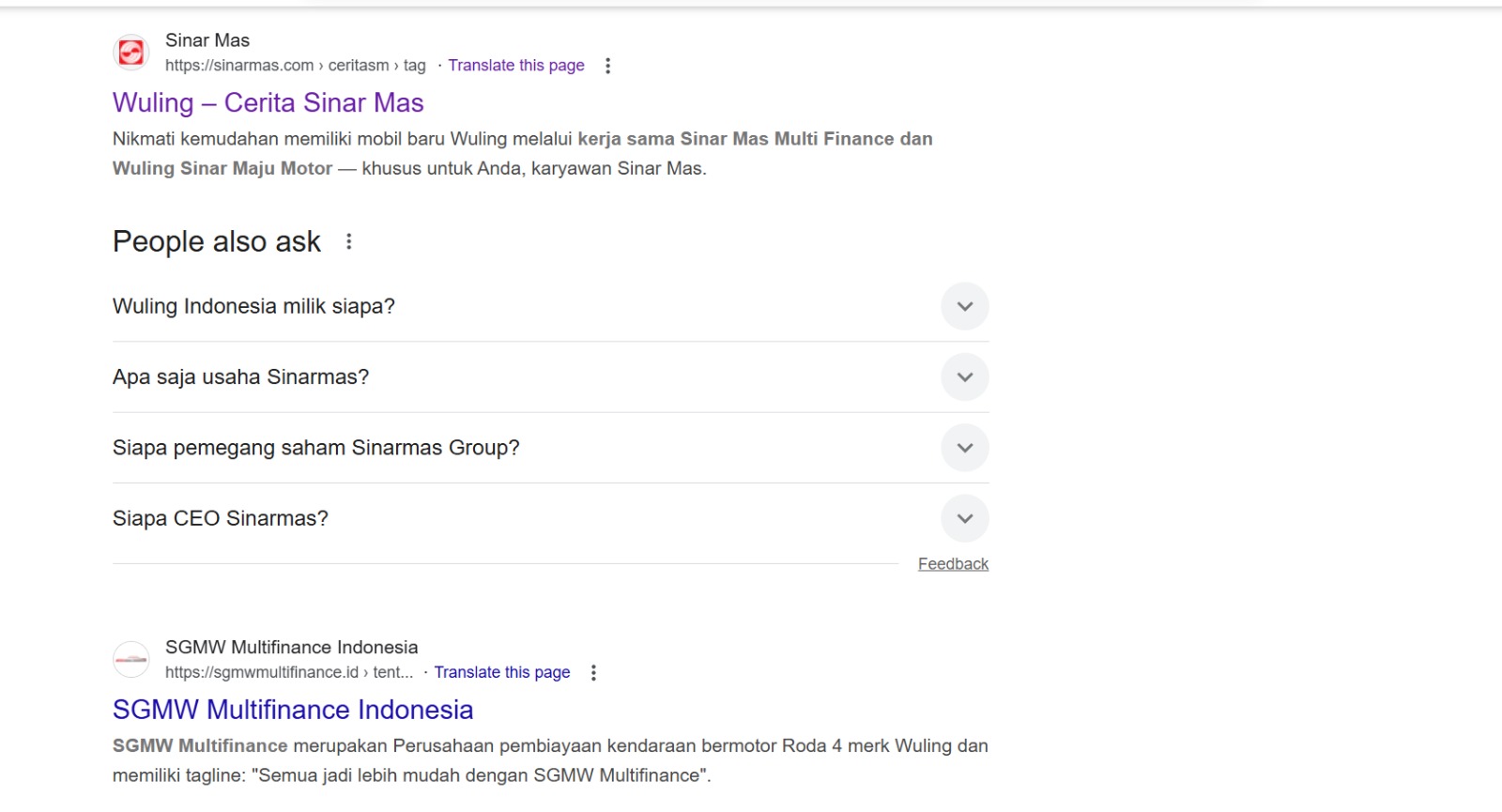Open SGMW Multifinance Indonesia result title
The width and height of the screenshot is (1502, 812).
click(x=293, y=710)
